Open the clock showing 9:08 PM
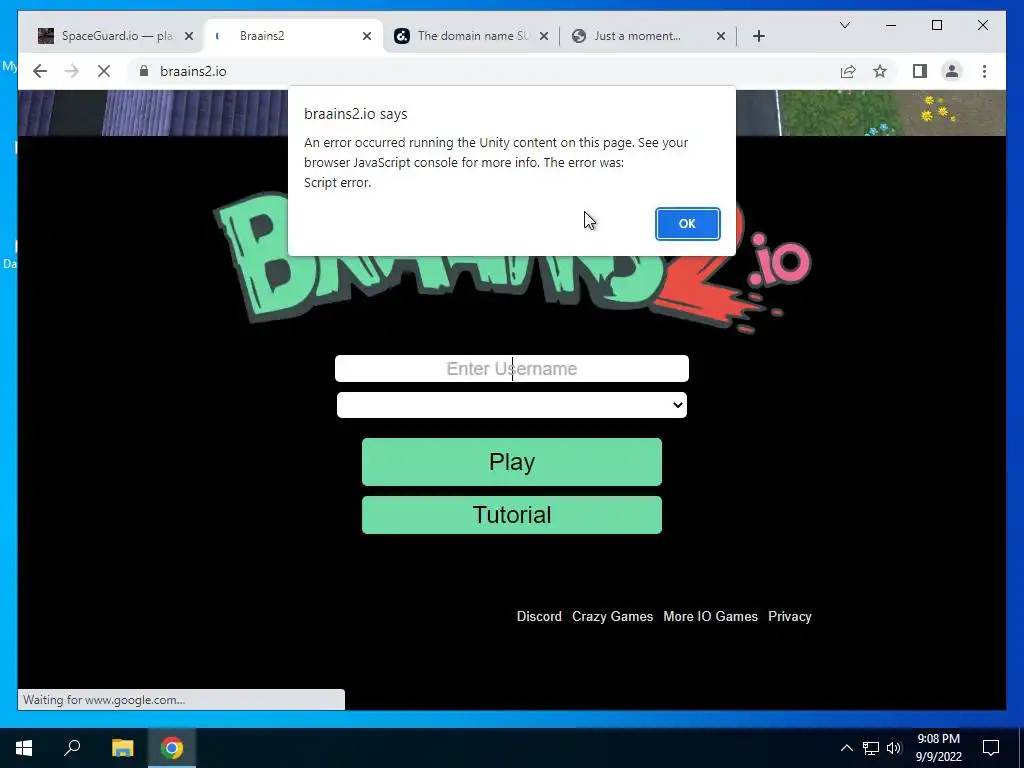Screen dimensions: 1024x768 point(938,748)
